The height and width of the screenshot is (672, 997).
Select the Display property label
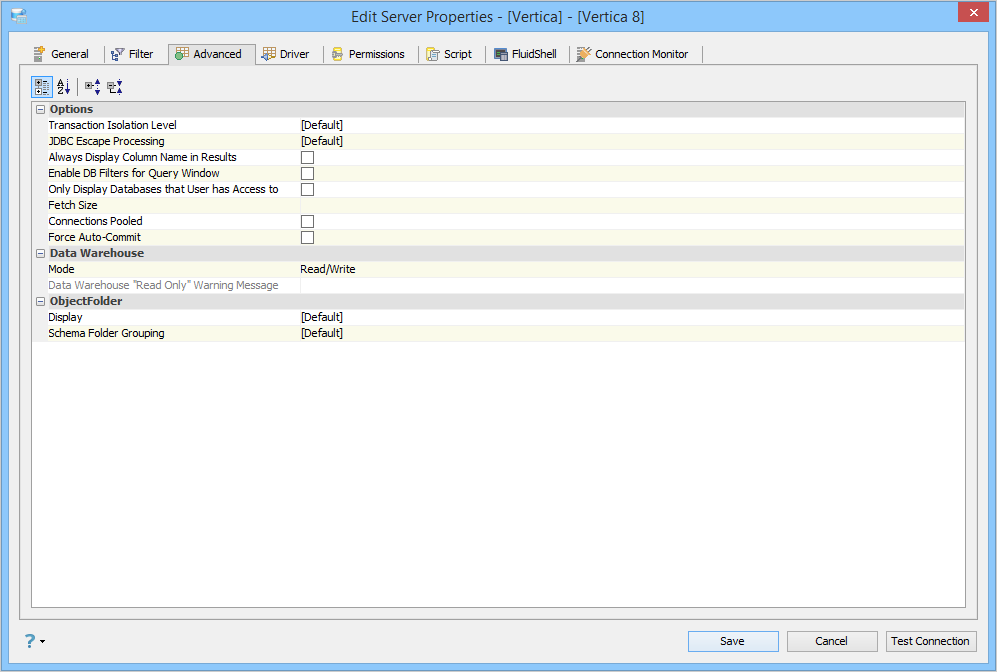pos(65,317)
